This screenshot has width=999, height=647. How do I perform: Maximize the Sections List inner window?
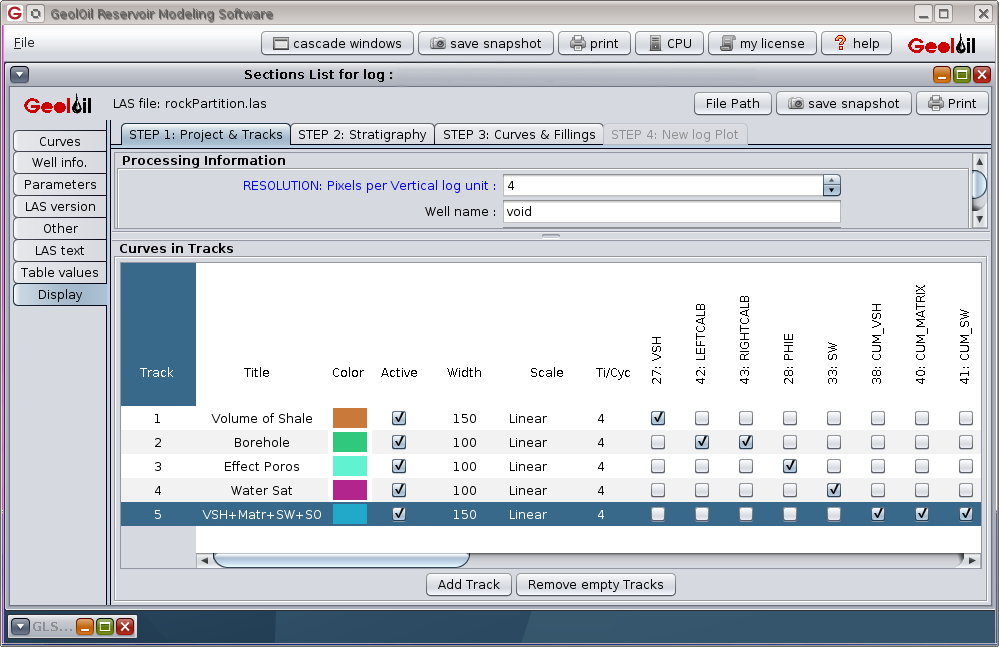point(962,75)
